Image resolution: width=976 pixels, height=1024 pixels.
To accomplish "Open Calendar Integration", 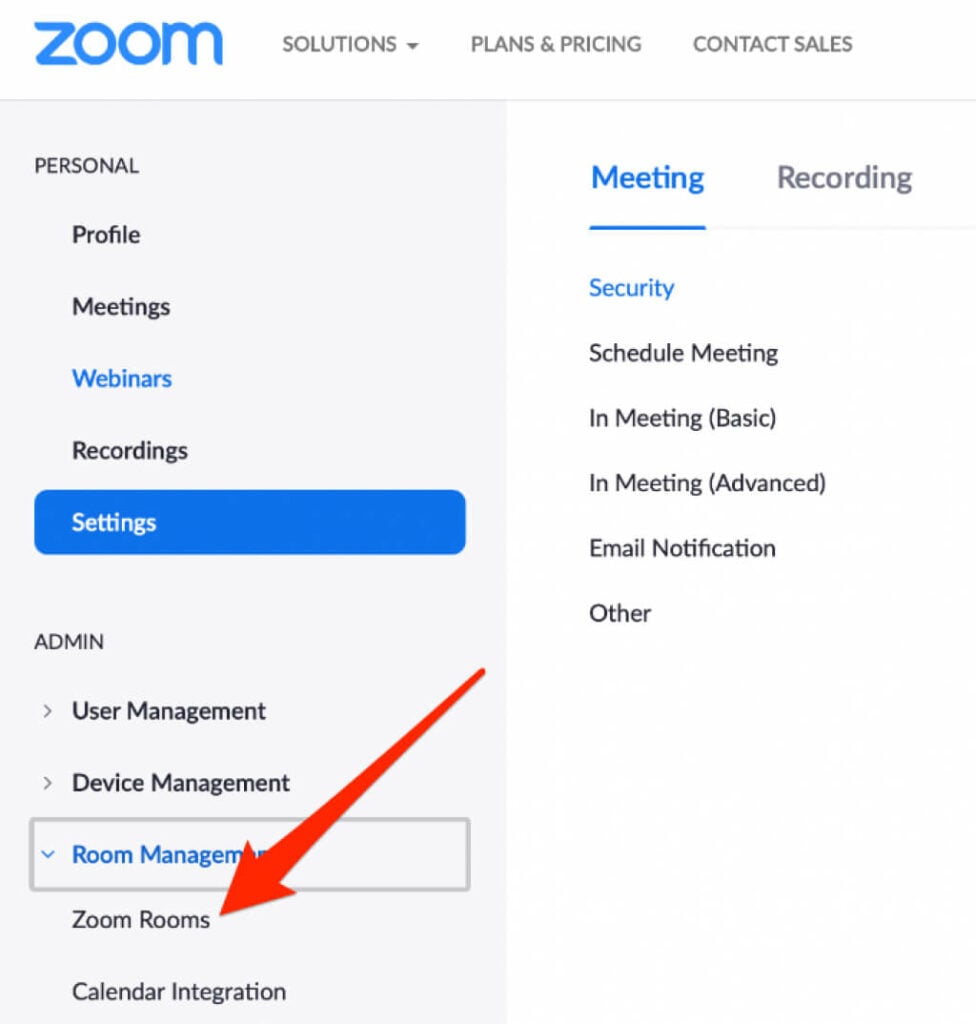I will 178,991.
